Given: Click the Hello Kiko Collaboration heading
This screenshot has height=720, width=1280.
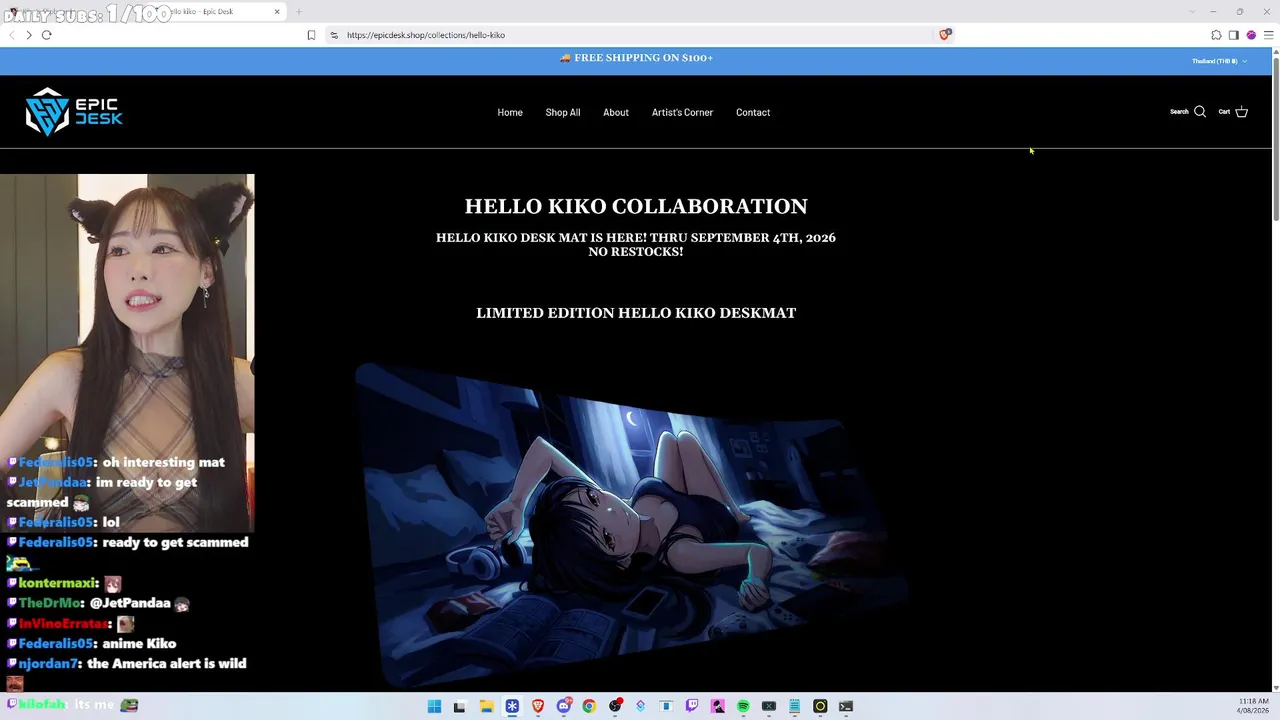Looking at the screenshot, I should [636, 206].
